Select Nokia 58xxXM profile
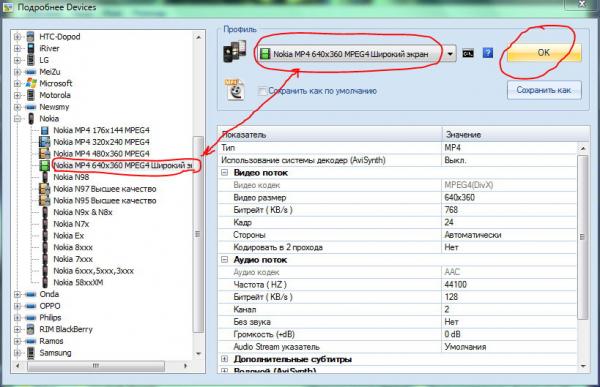The image size is (600, 387). click(78, 282)
